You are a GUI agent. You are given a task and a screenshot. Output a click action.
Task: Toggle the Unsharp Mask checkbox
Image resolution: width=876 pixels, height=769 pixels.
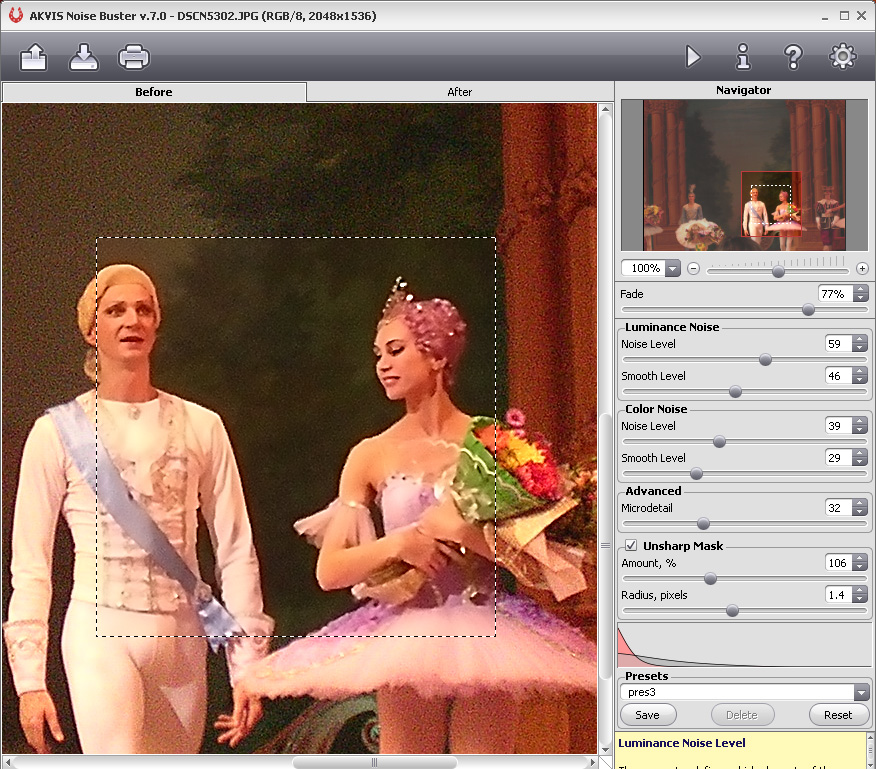pyautogui.click(x=631, y=546)
